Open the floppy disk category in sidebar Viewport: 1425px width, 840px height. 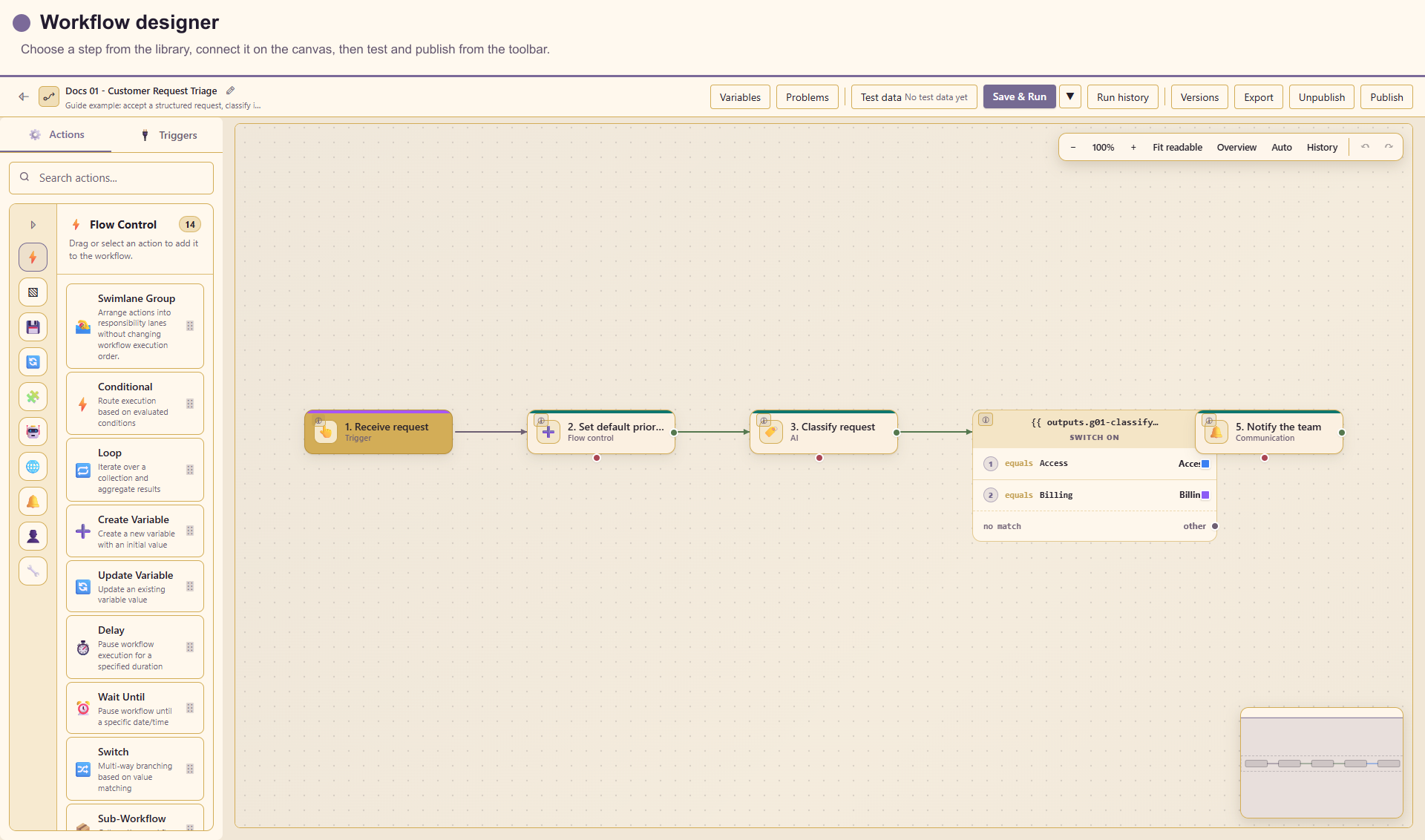(x=33, y=327)
